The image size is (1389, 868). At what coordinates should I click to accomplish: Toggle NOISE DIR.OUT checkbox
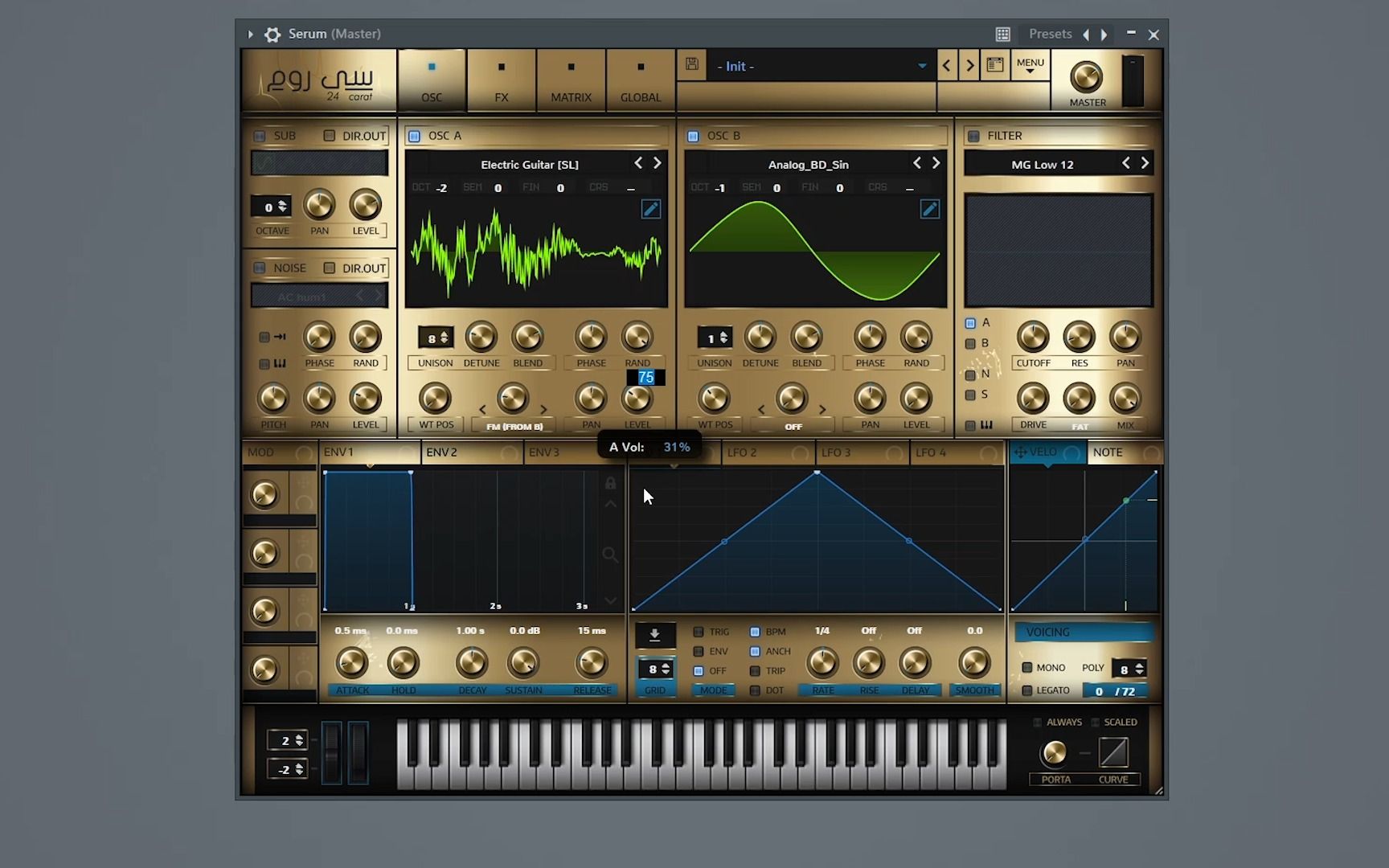[x=329, y=268]
